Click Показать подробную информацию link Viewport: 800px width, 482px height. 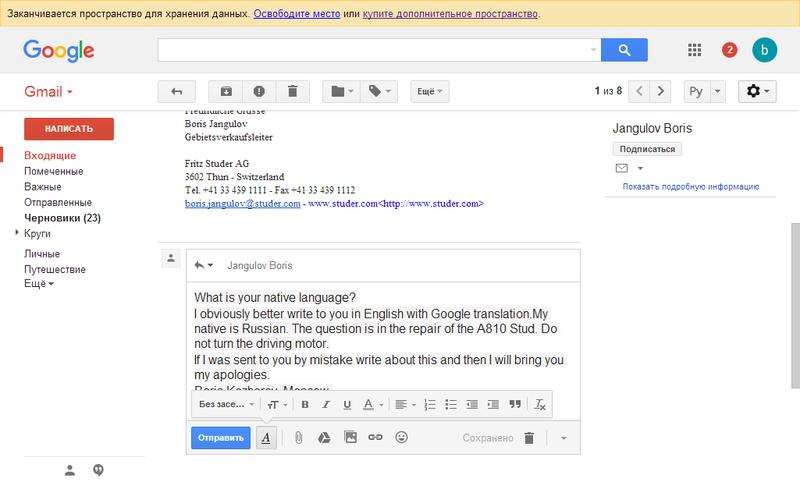tap(691, 187)
